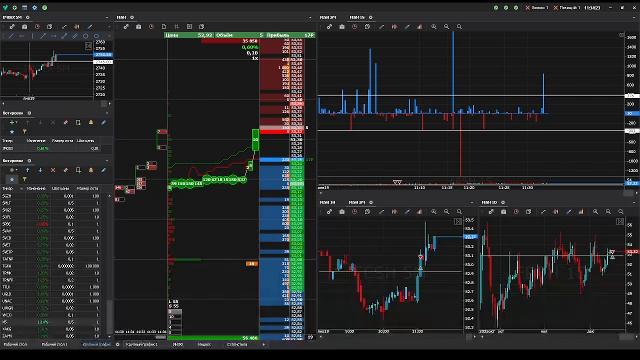Switch to the first tab of the upper-right chart panel
The width and height of the screenshot is (640, 360).
[328, 17]
